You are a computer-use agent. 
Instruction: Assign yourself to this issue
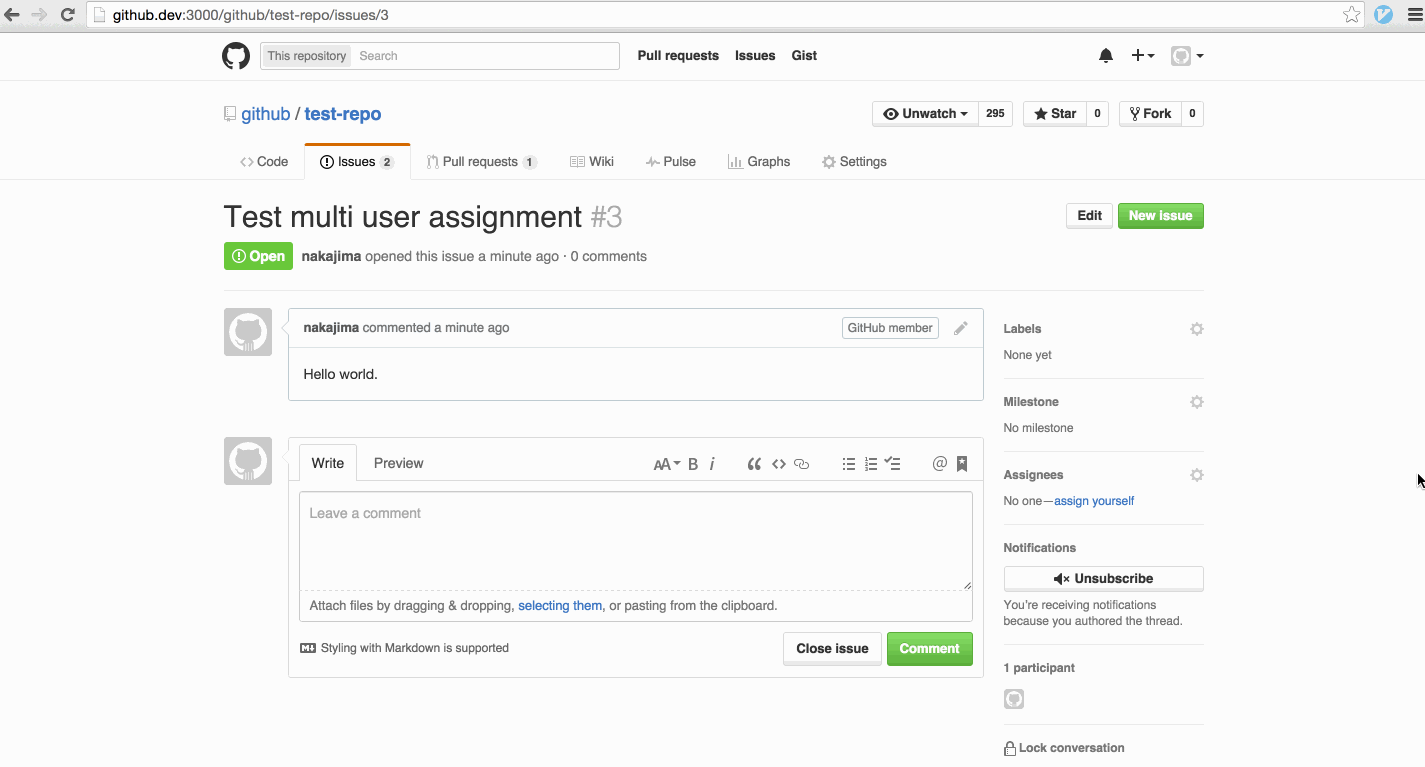click(1093, 500)
